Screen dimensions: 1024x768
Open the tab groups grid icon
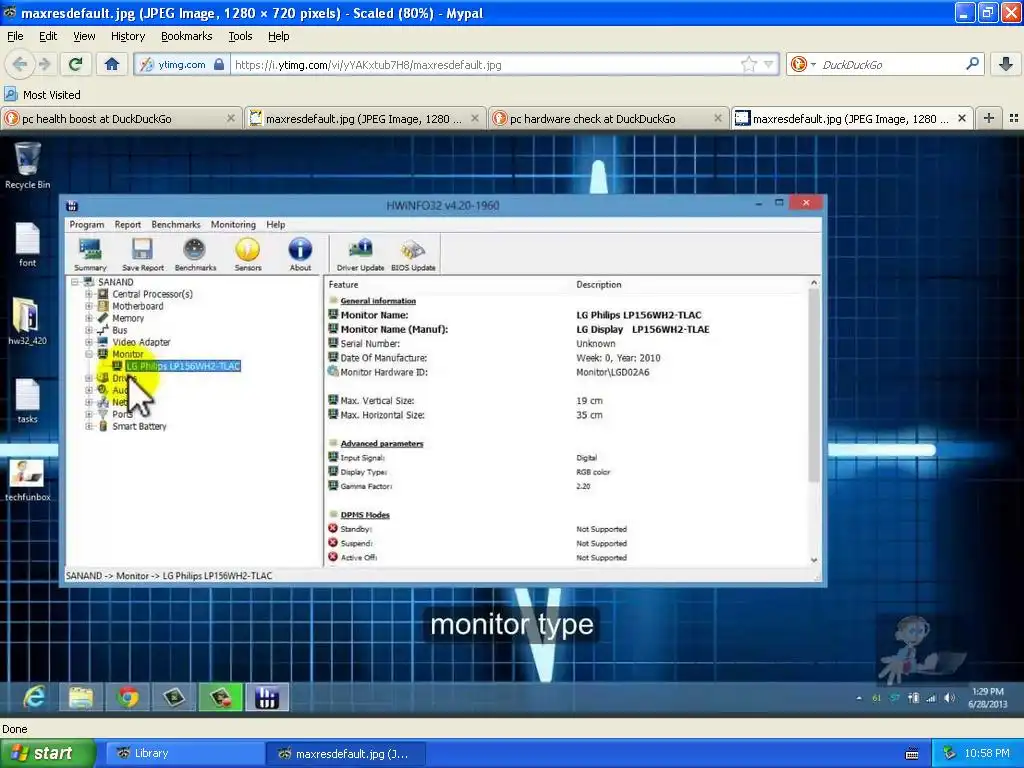(x=1014, y=118)
